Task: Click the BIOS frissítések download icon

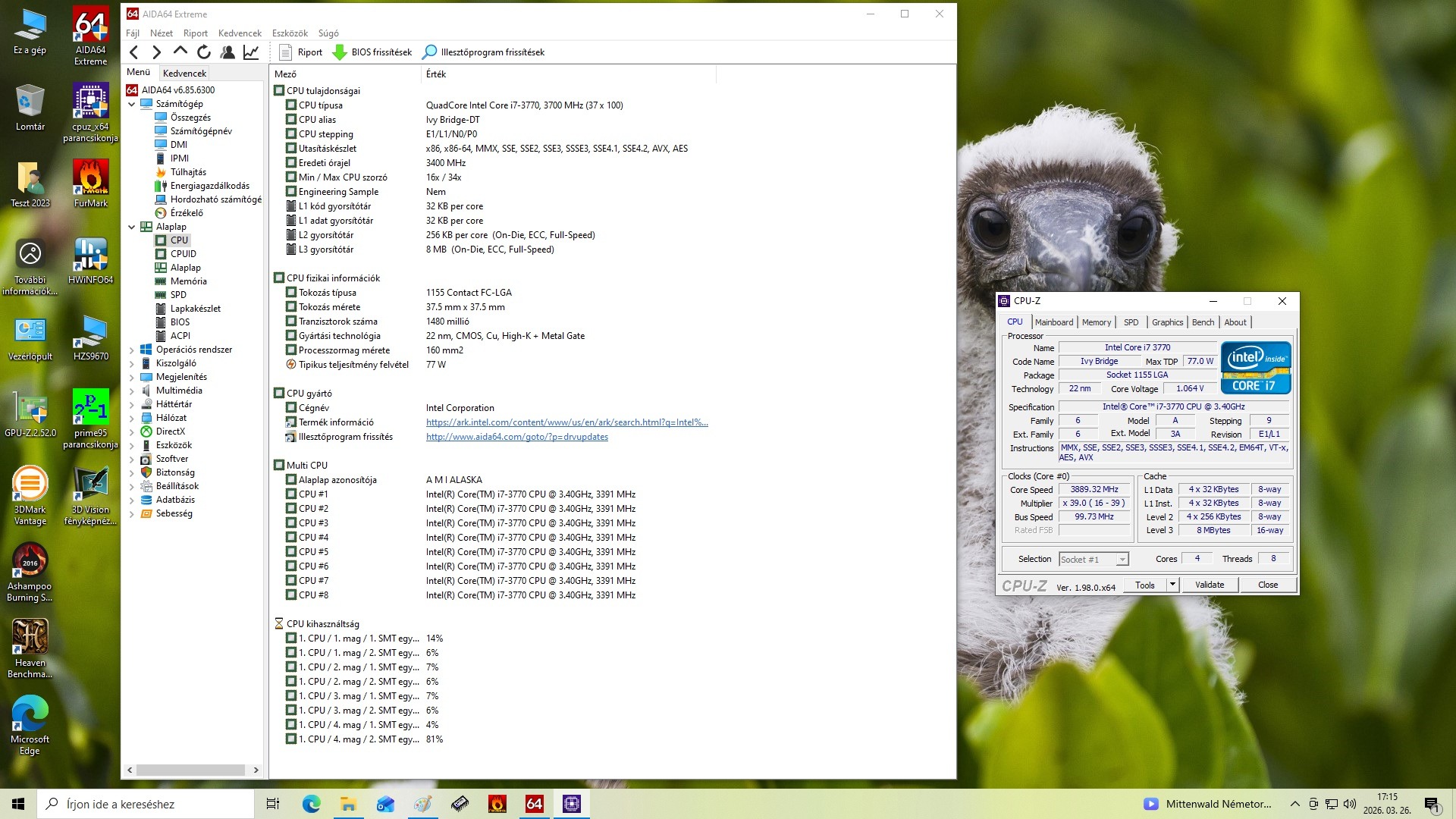Action: click(340, 52)
